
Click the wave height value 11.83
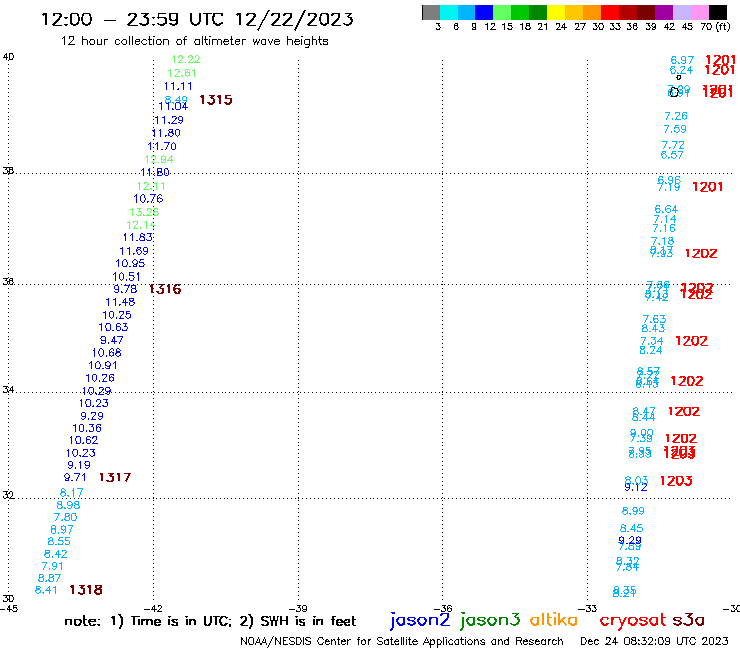(138, 237)
